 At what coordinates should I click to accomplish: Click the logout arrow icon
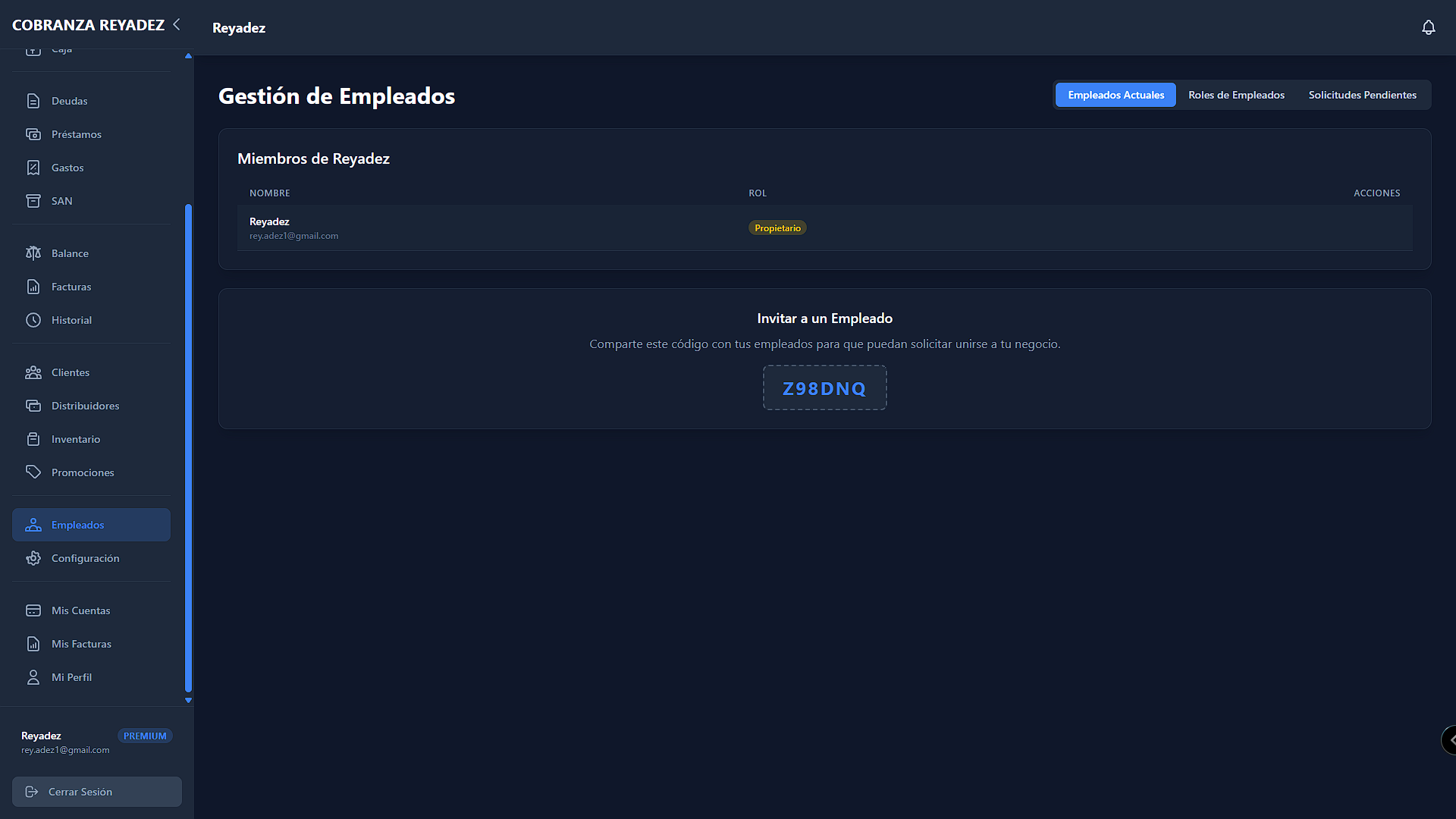32,792
